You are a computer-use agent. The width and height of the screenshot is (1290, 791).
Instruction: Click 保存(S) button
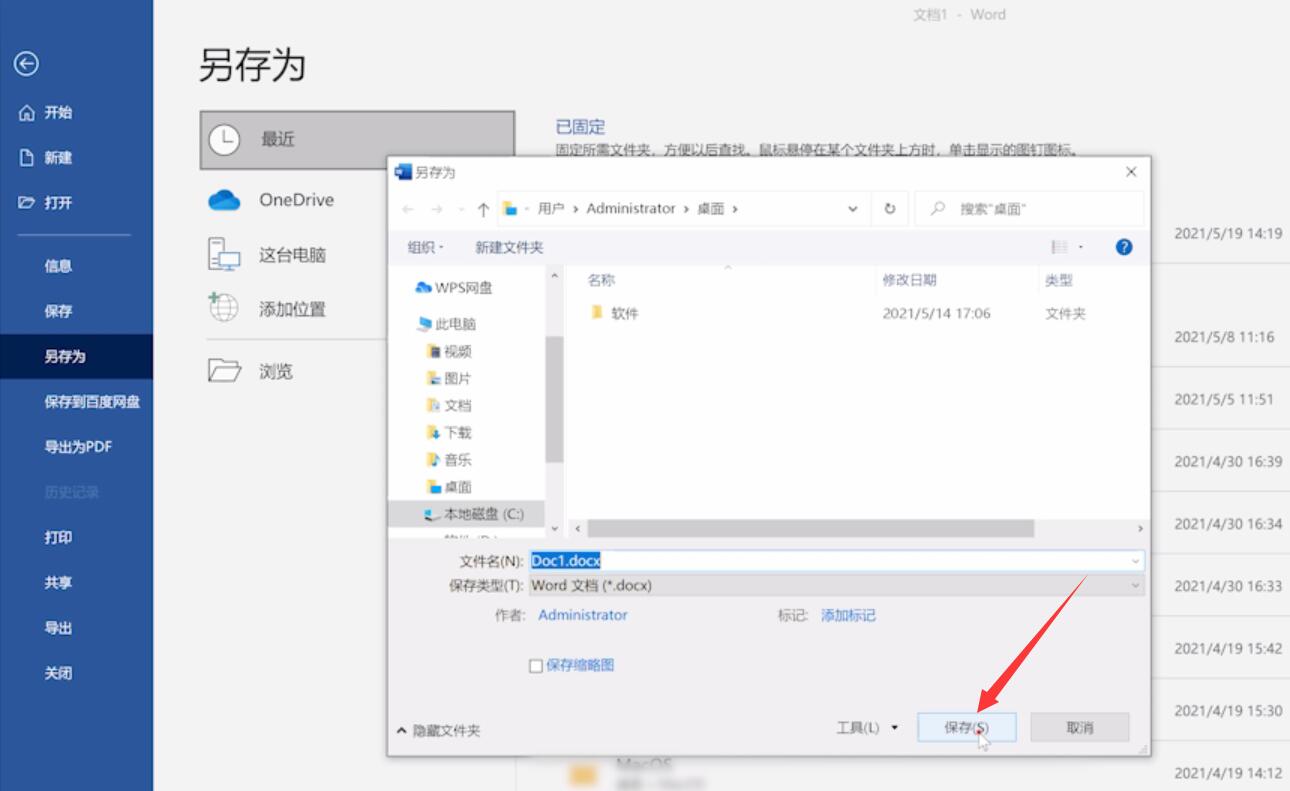[x=967, y=727]
